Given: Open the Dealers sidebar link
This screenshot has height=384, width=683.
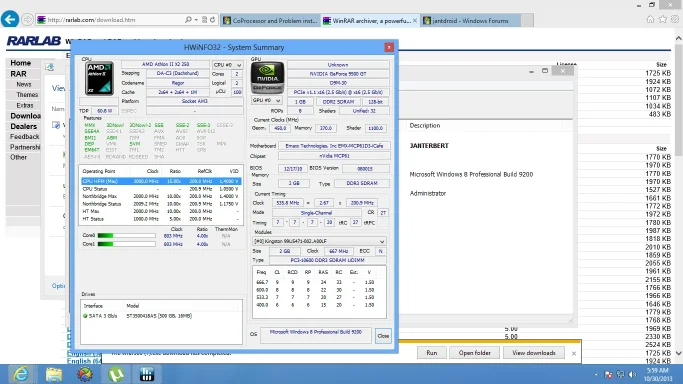Looking at the screenshot, I should (24, 126).
